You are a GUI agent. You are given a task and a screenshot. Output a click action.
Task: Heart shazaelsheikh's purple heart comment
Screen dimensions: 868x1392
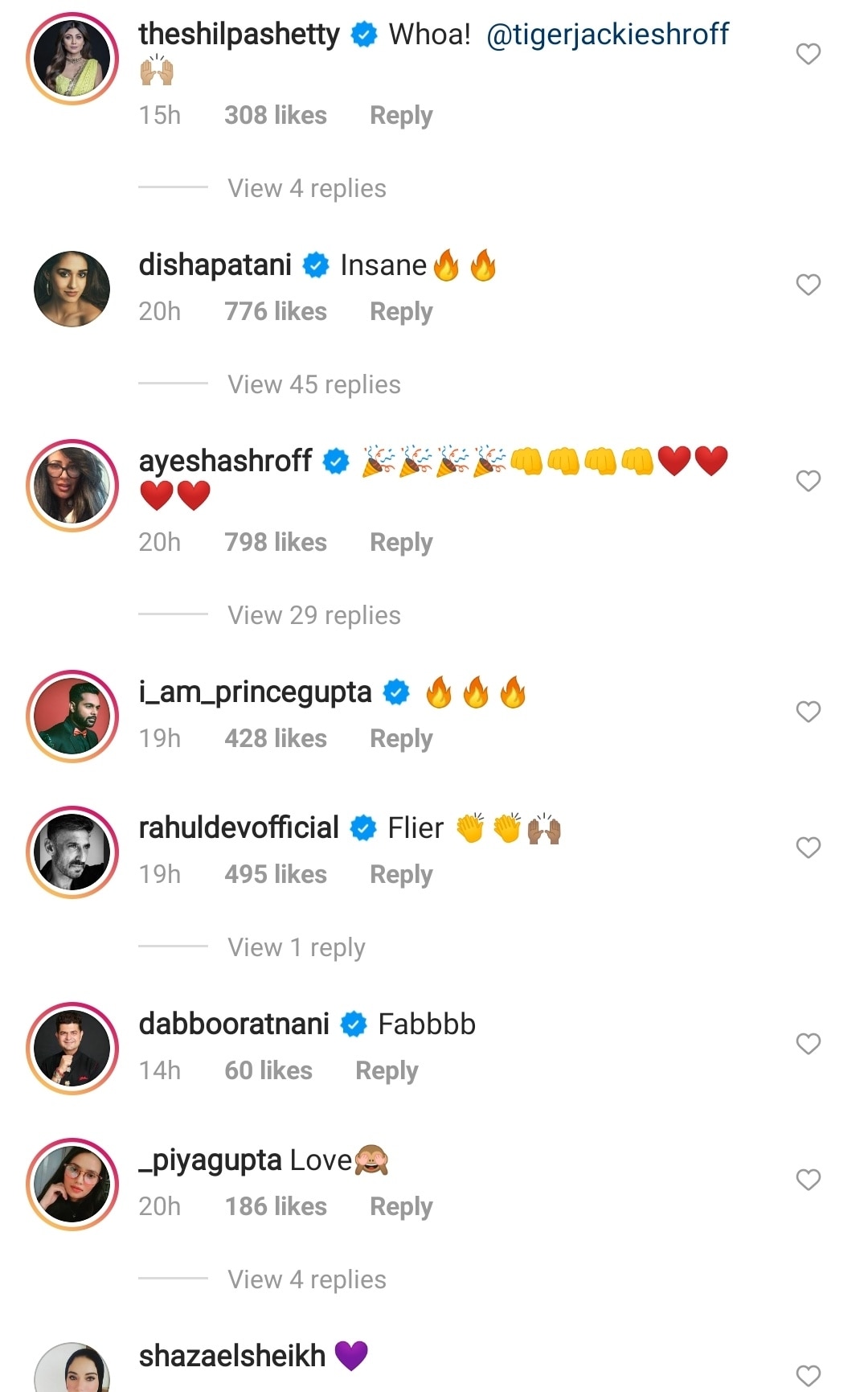808,1374
